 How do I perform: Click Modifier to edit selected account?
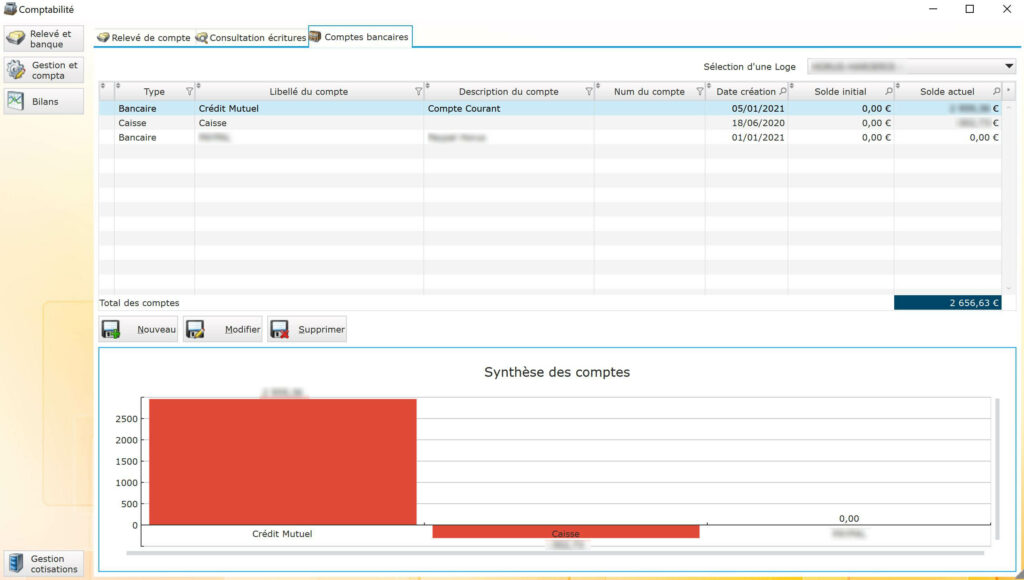click(x=223, y=330)
